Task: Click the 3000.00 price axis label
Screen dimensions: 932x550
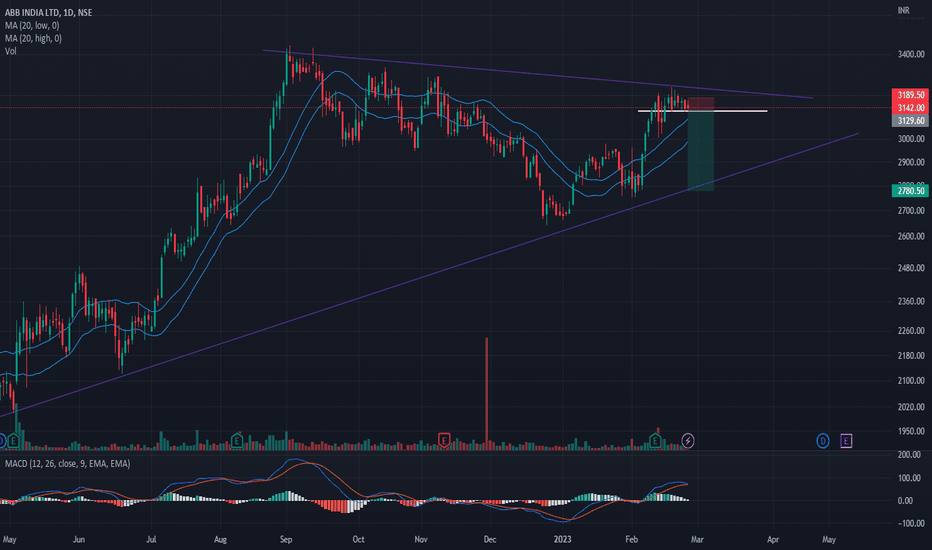Action: [x=911, y=139]
